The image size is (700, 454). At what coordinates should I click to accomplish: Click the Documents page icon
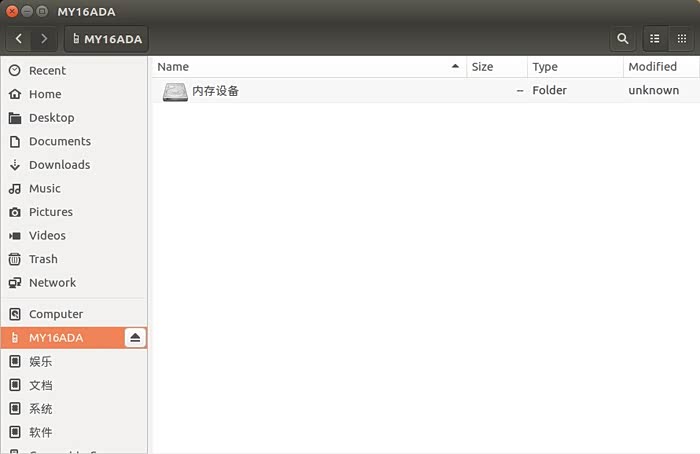point(15,142)
